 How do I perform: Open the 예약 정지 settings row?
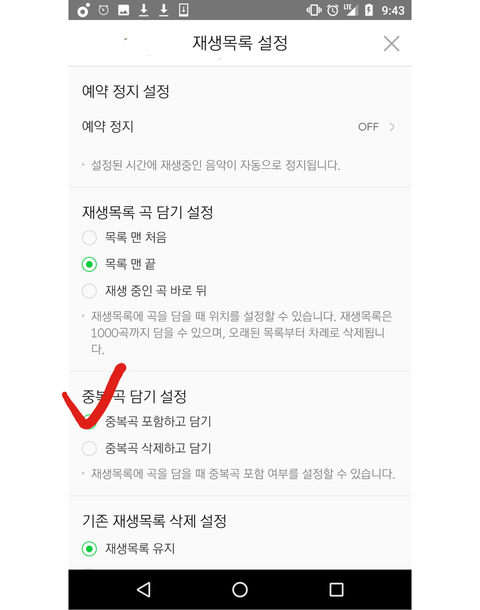click(x=240, y=127)
